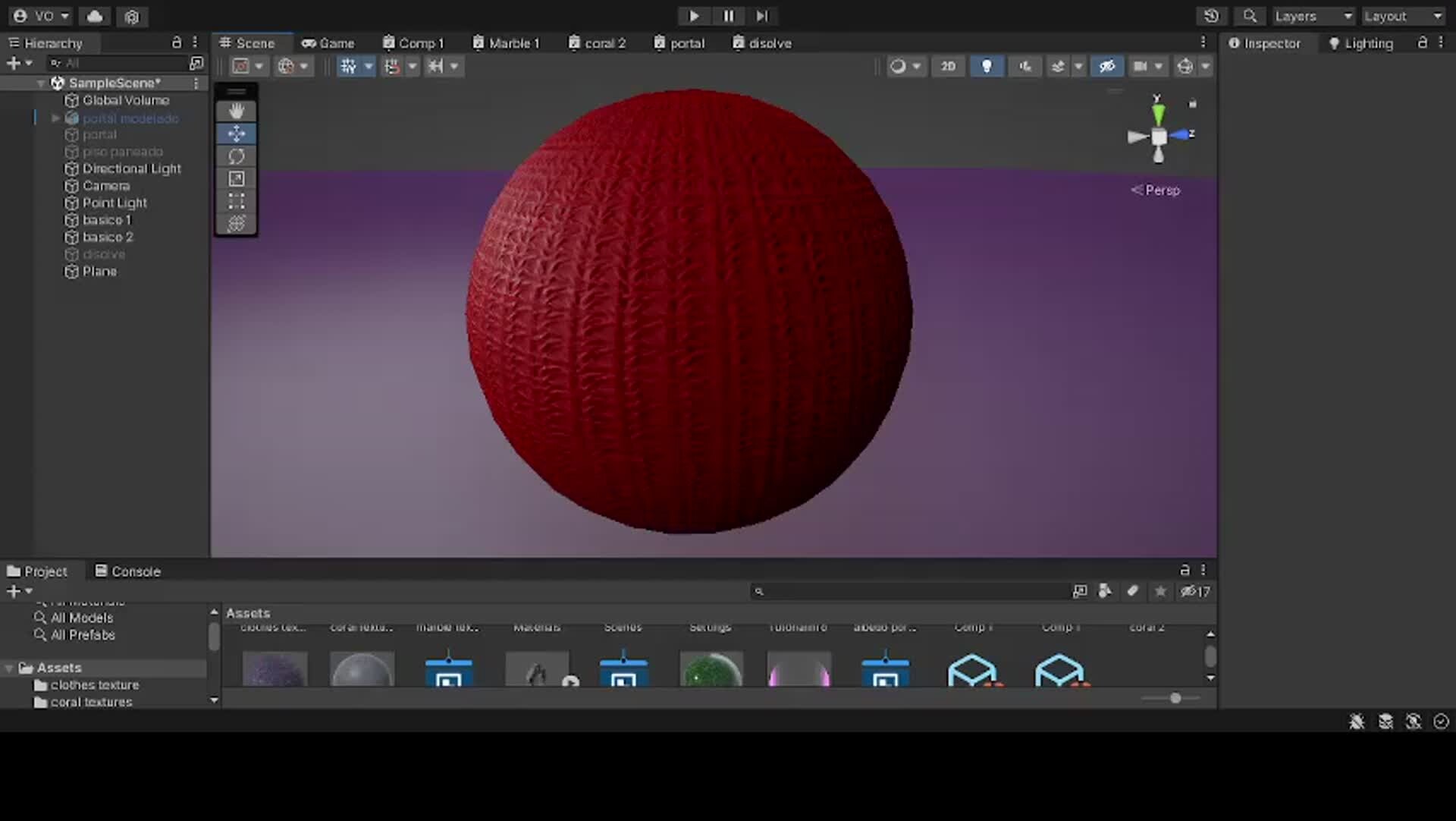Select the Directional Light in the Hierarchy
This screenshot has height=821, width=1456.
[133, 168]
